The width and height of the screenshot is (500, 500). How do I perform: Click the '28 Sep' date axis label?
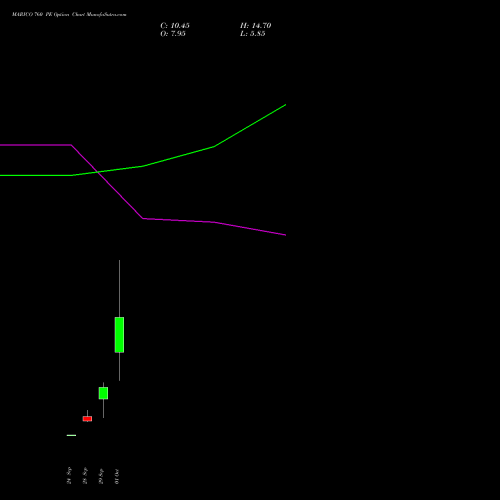point(85,475)
